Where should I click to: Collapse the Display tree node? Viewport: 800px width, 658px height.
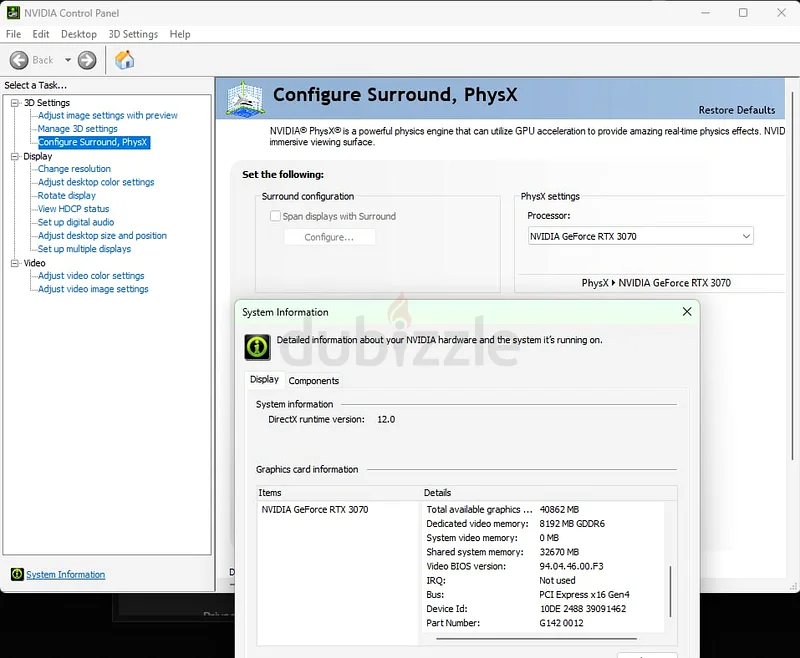click(x=14, y=156)
